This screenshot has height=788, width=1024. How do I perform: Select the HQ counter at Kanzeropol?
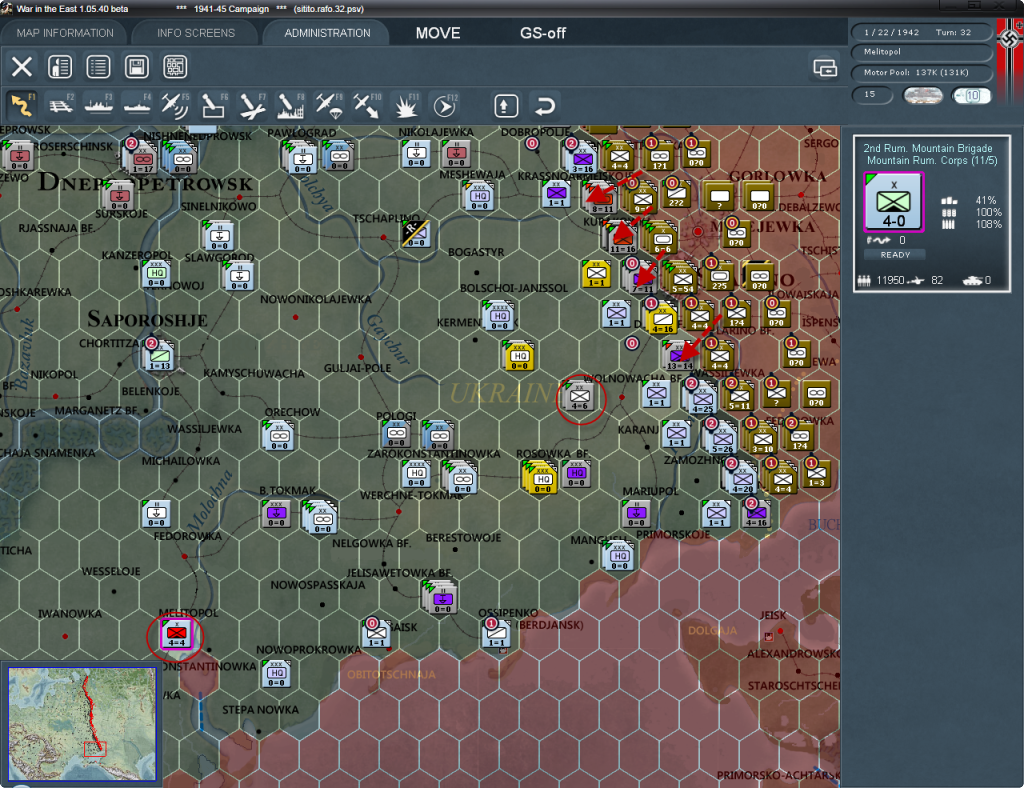(x=156, y=274)
